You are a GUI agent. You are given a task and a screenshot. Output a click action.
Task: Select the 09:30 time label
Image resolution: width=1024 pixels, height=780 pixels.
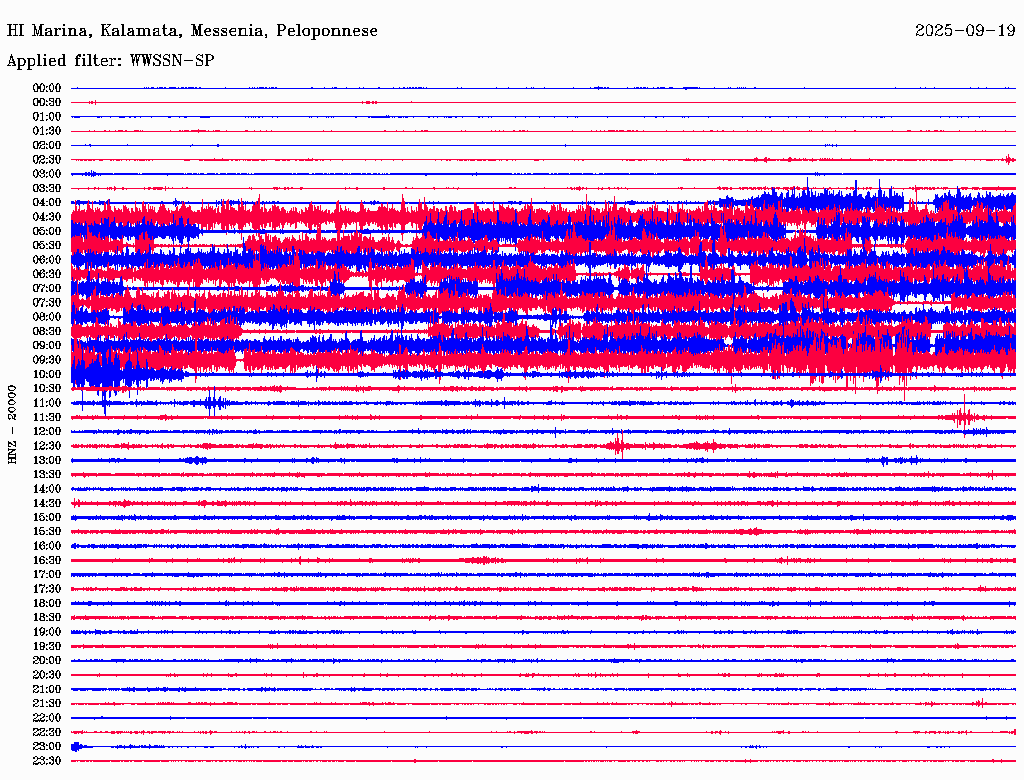pos(47,360)
